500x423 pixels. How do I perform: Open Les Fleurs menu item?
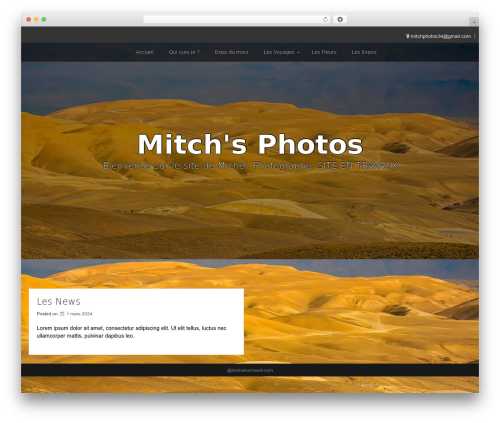pyautogui.click(x=324, y=52)
